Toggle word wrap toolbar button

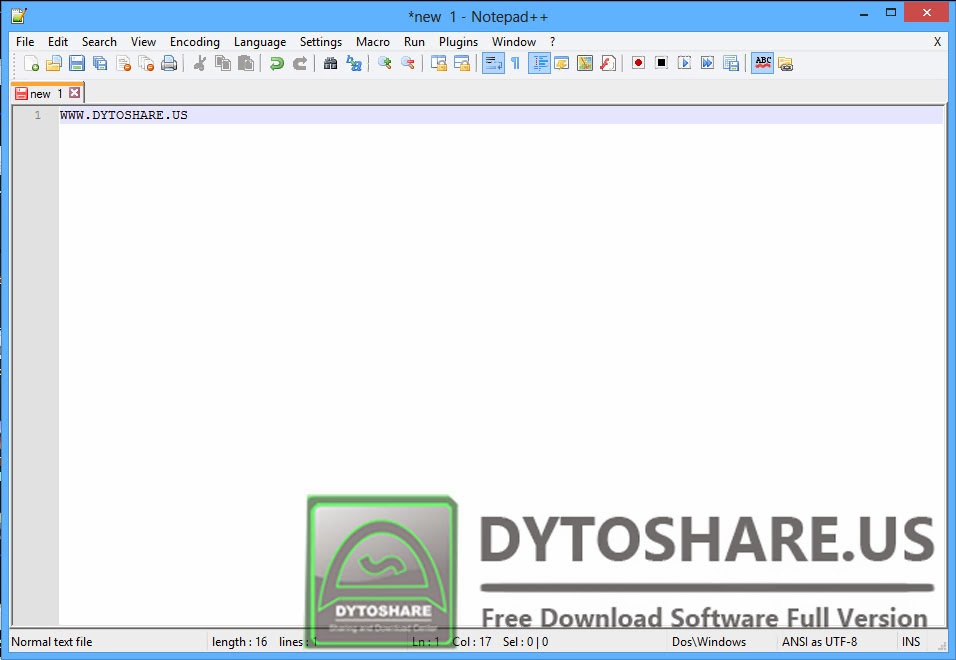point(493,63)
